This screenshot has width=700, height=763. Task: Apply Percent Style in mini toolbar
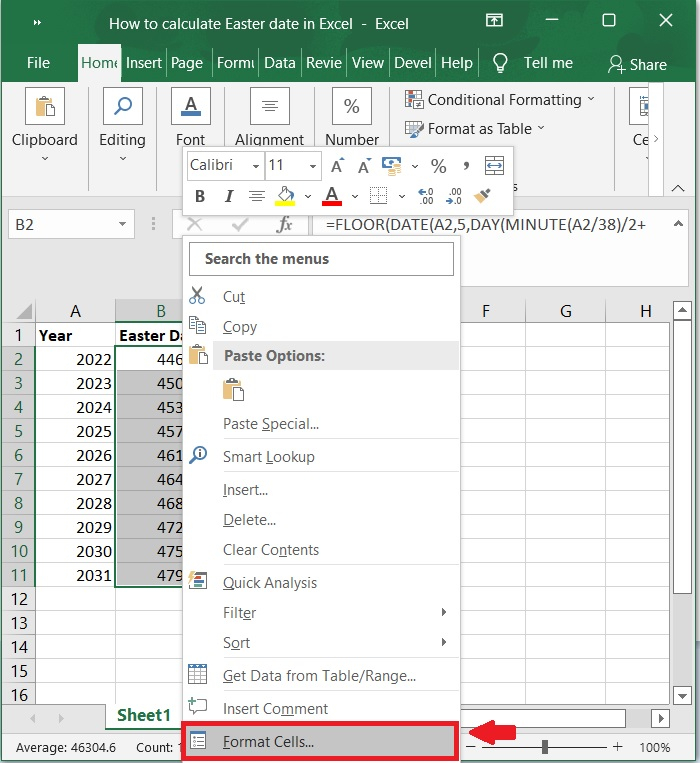tap(438, 166)
